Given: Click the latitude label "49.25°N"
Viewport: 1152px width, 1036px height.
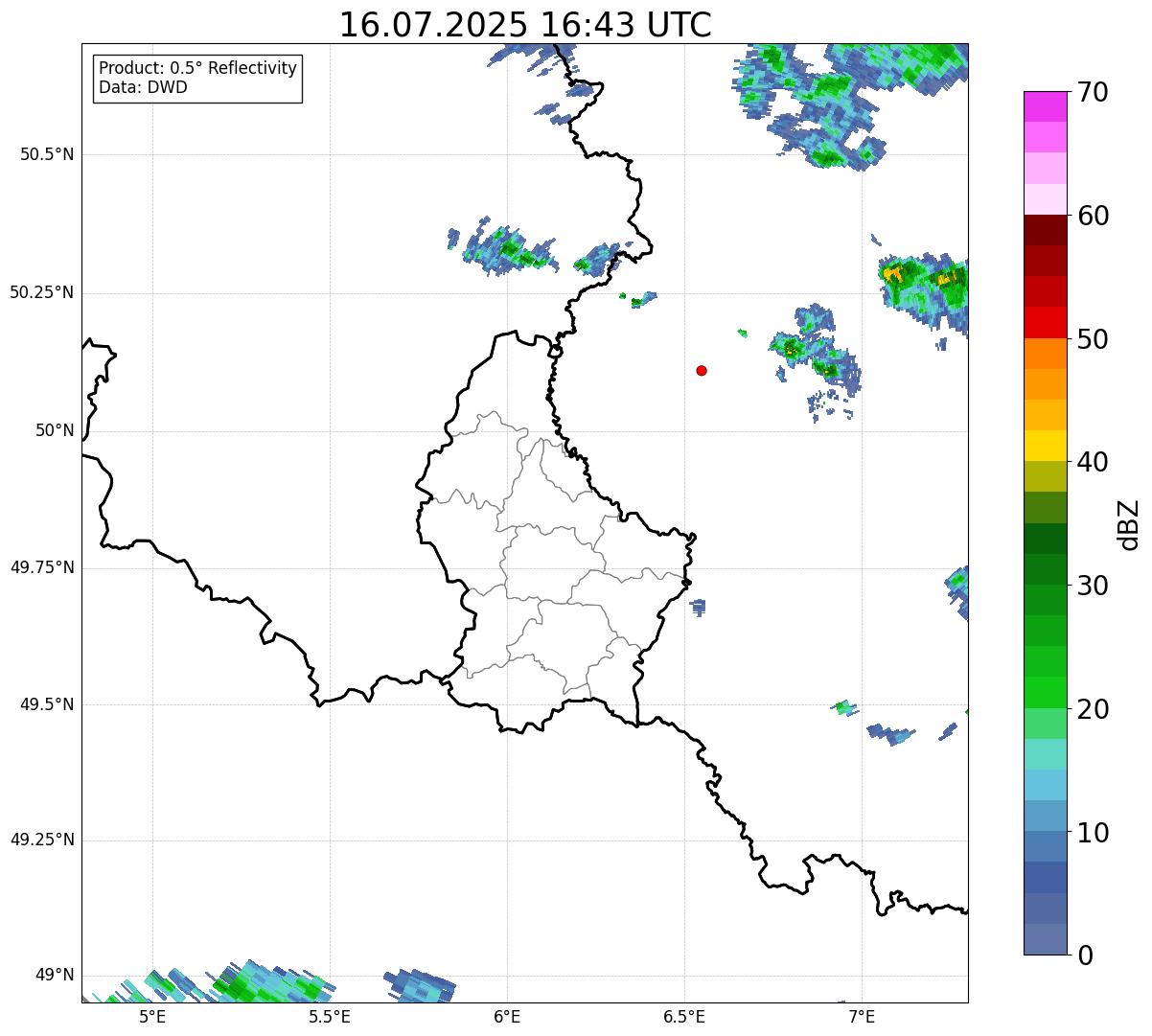Looking at the screenshot, I should coord(42,840).
